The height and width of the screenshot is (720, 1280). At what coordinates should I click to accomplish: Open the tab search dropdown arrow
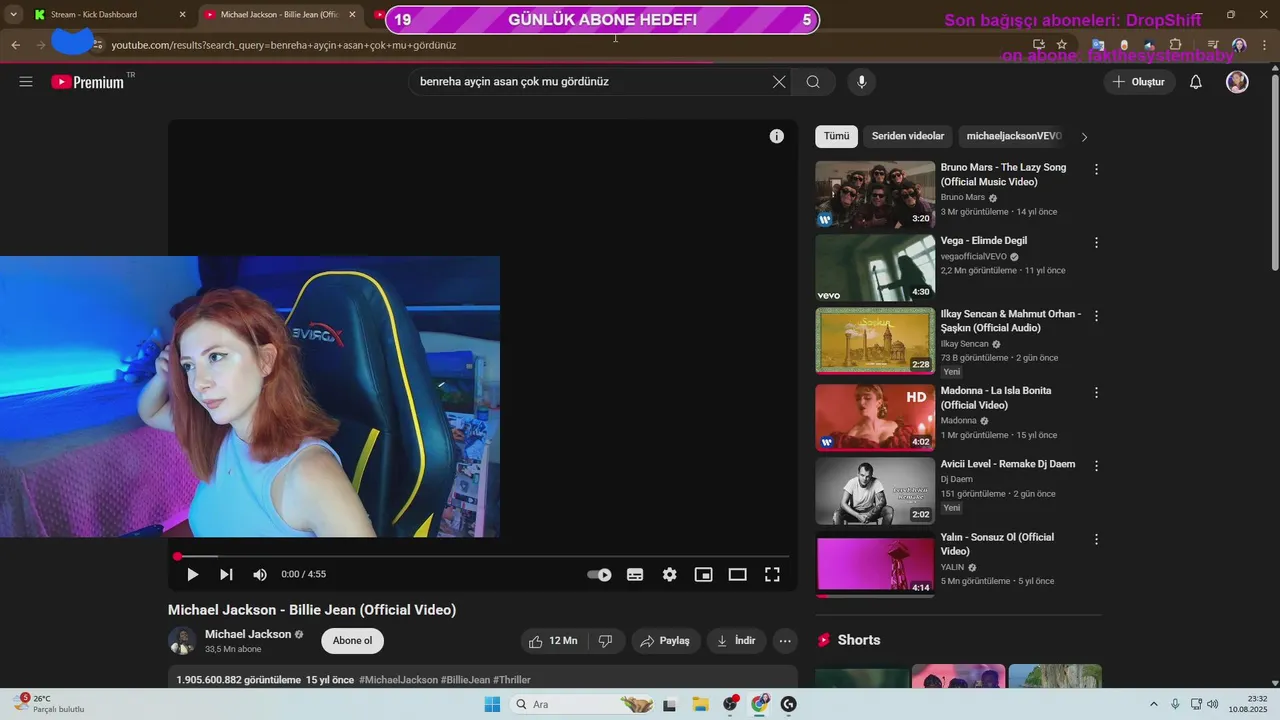pos(13,14)
